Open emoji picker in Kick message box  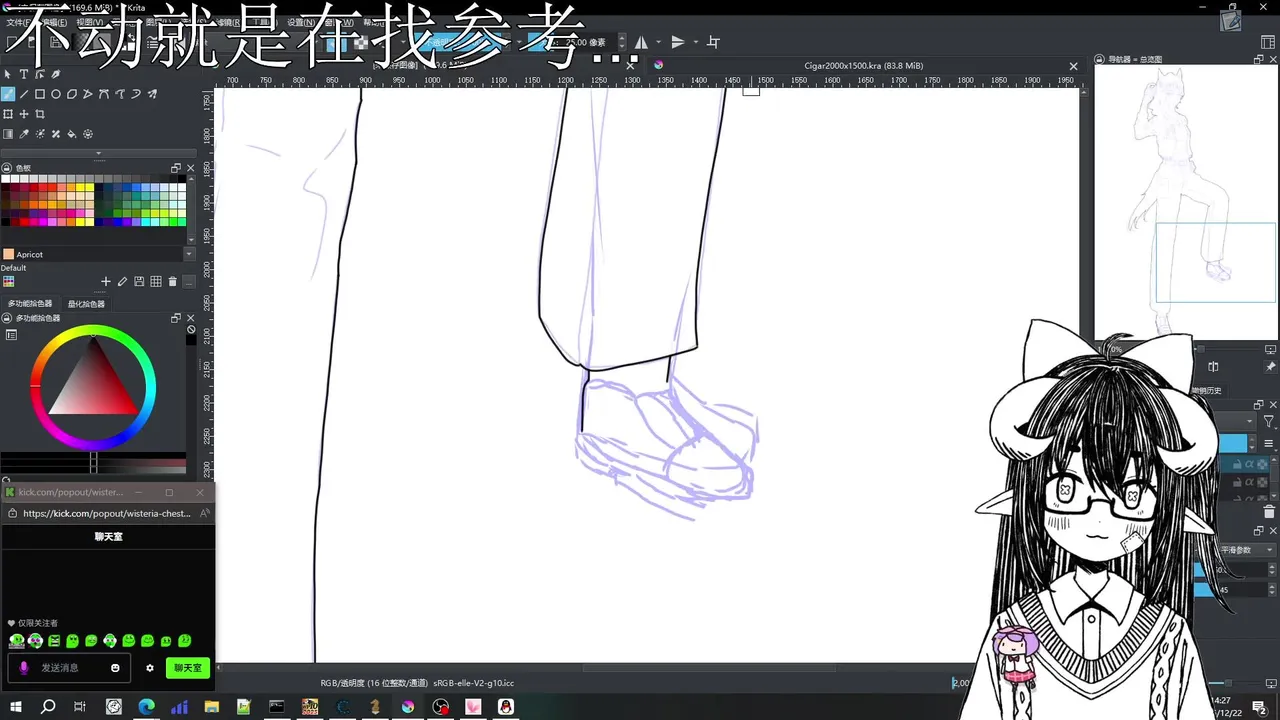(x=115, y=668)
